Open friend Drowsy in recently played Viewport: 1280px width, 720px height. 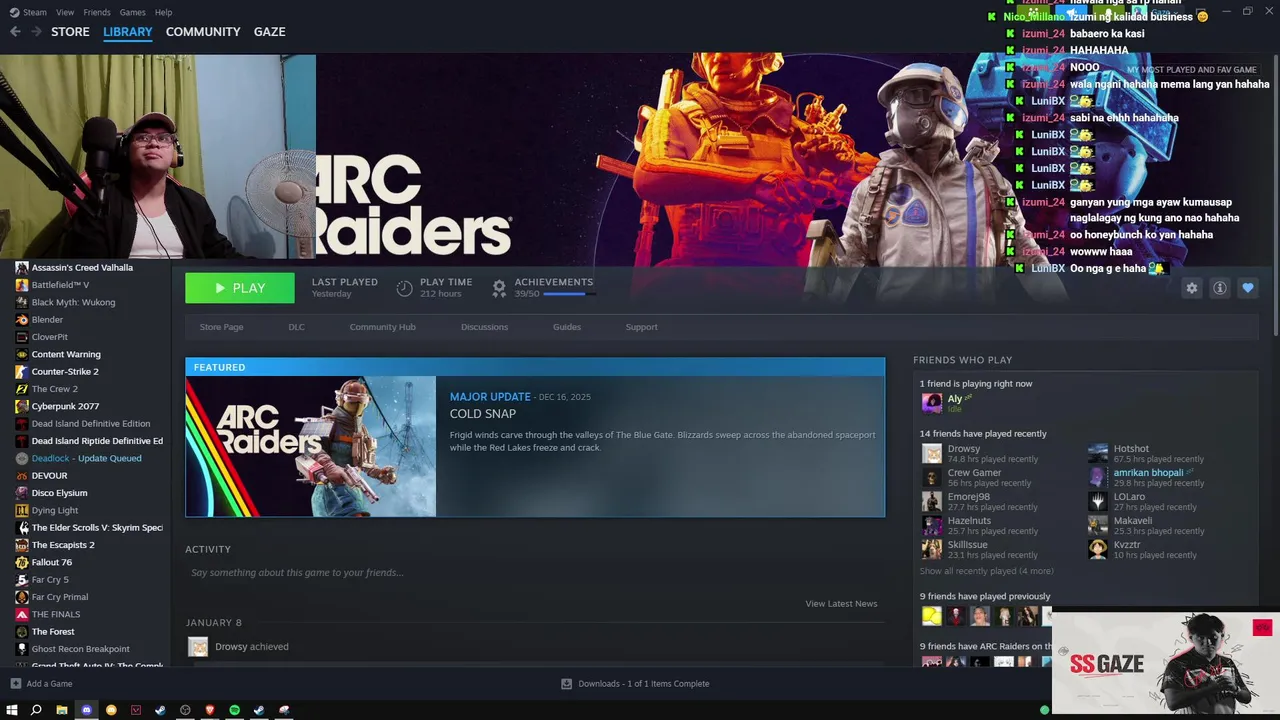[964, 449]
